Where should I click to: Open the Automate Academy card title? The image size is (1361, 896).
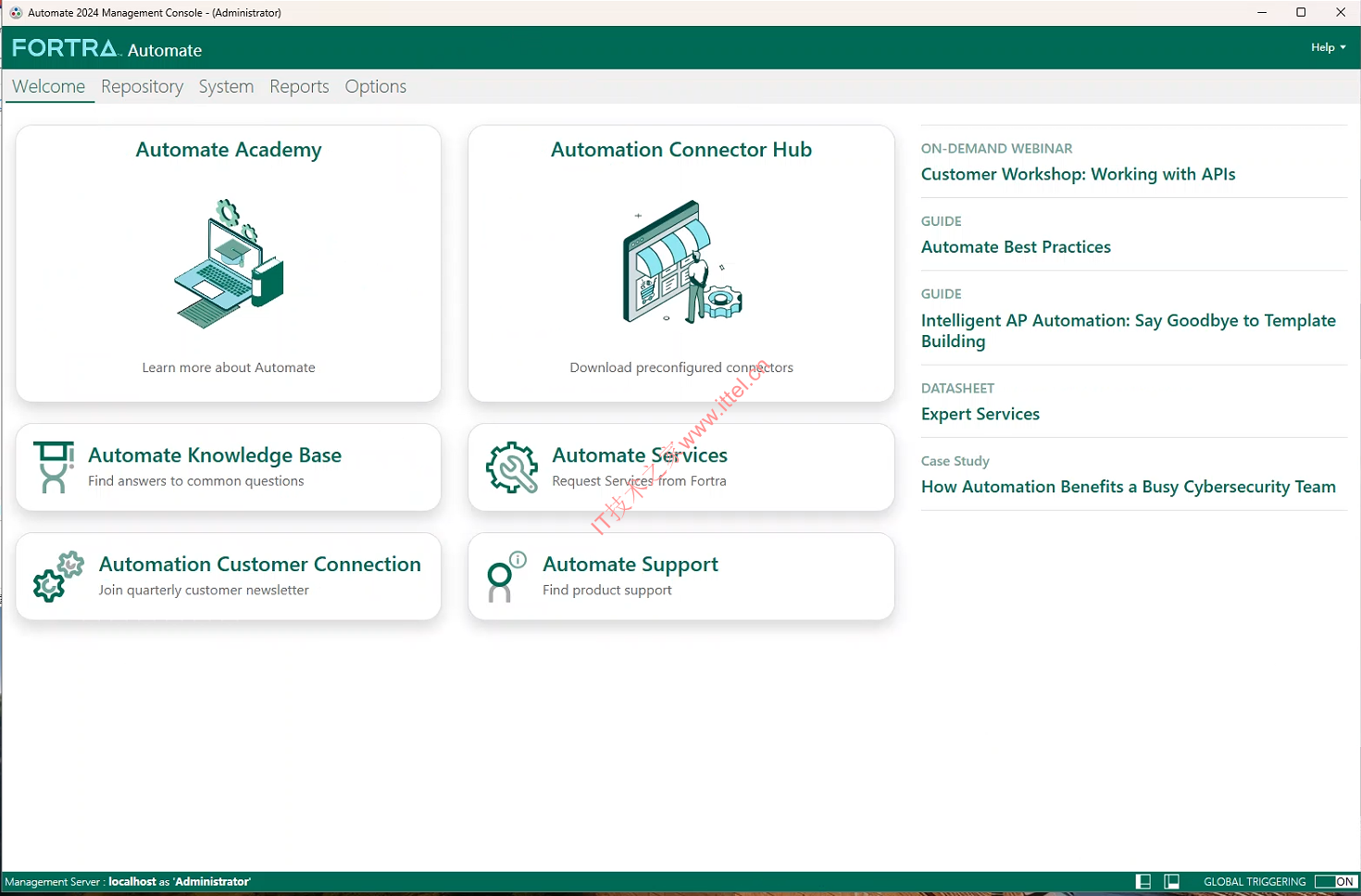[229, 150]
